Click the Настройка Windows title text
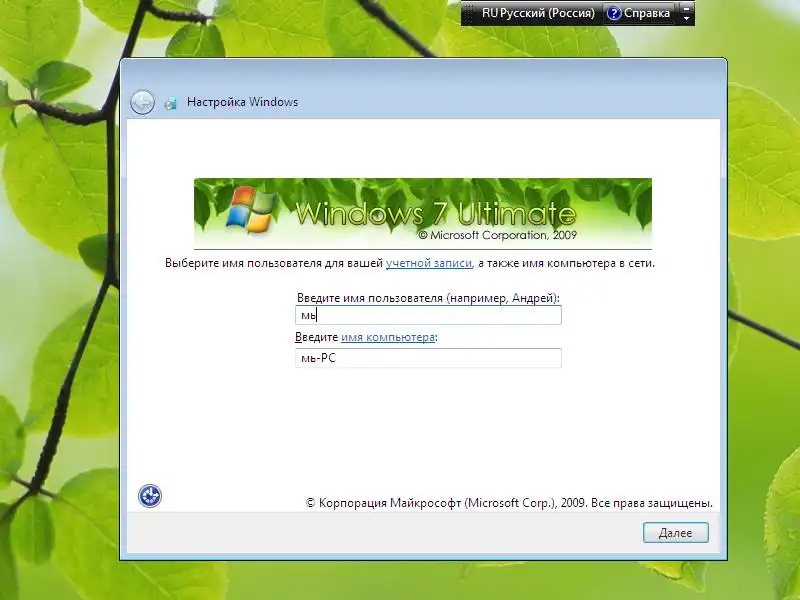800x600 pixels. point(242,102)
